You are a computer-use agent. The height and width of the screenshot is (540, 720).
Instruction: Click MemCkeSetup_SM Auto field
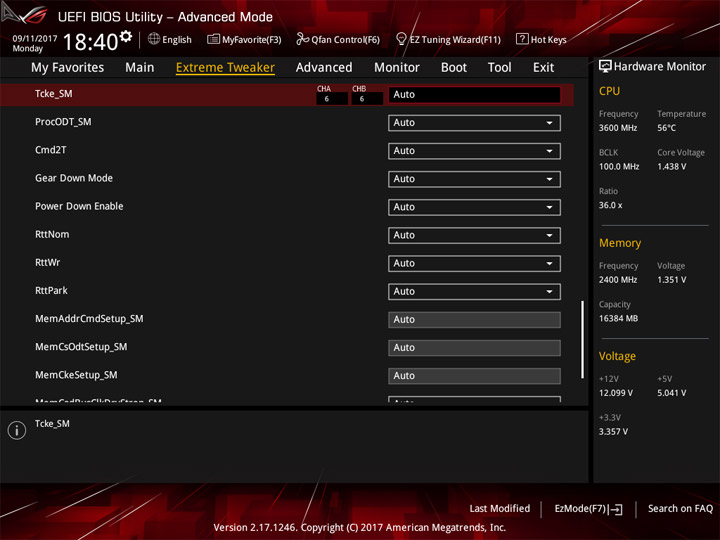click(474, 376)
